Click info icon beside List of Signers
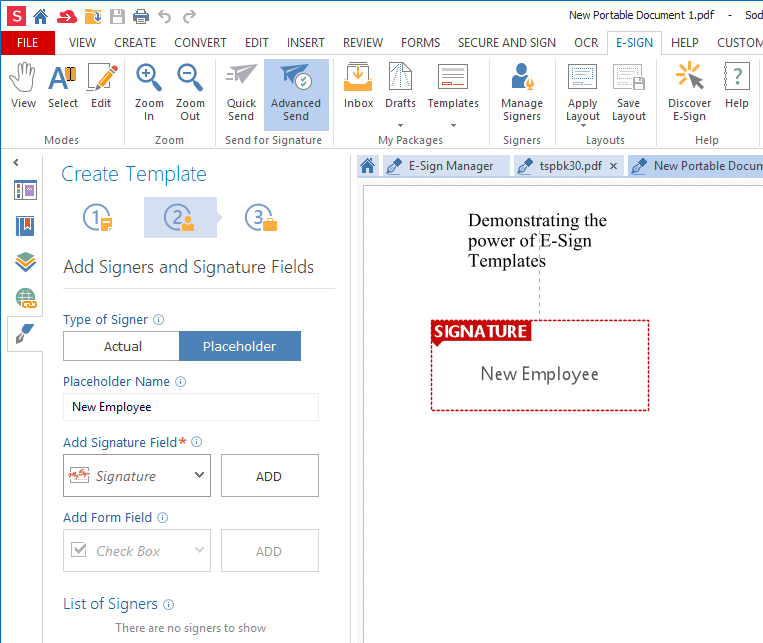The height and width of the screenshot is (643, 763). [168, 605]
